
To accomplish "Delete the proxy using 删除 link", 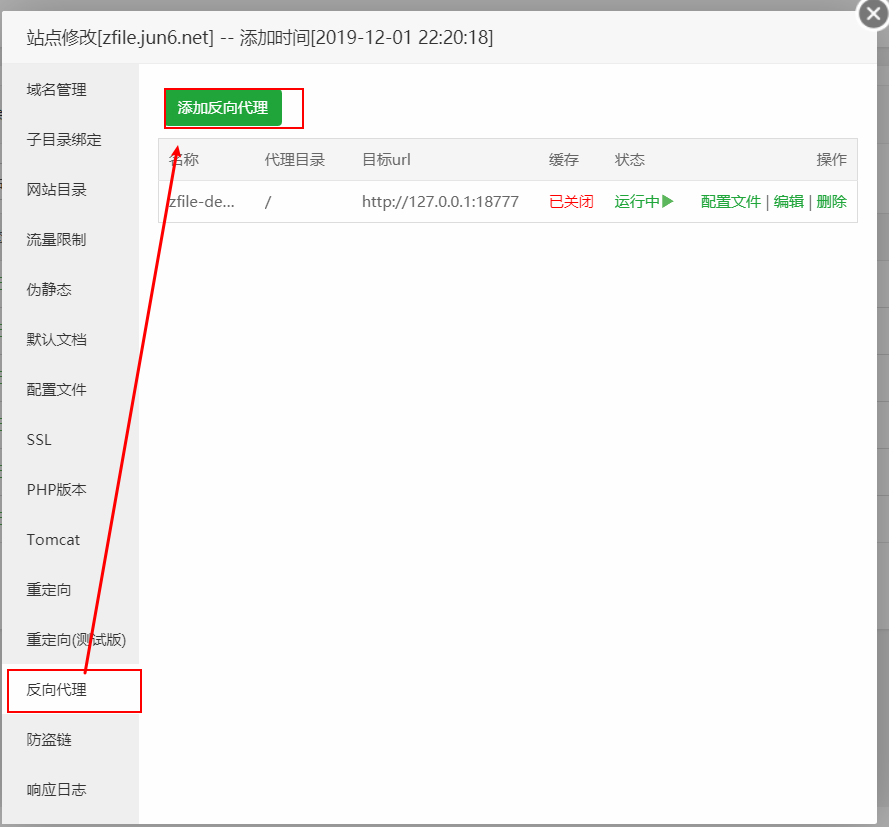I will click(831, 201).
